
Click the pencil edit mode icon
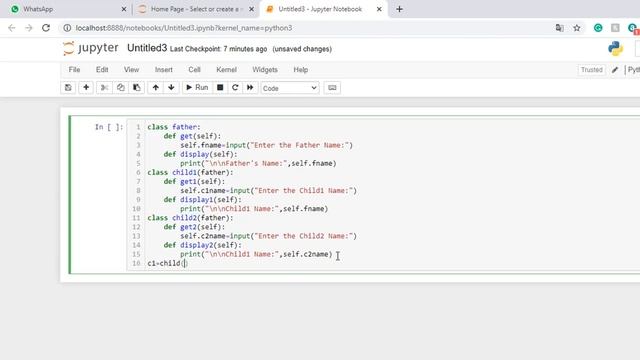615,70
